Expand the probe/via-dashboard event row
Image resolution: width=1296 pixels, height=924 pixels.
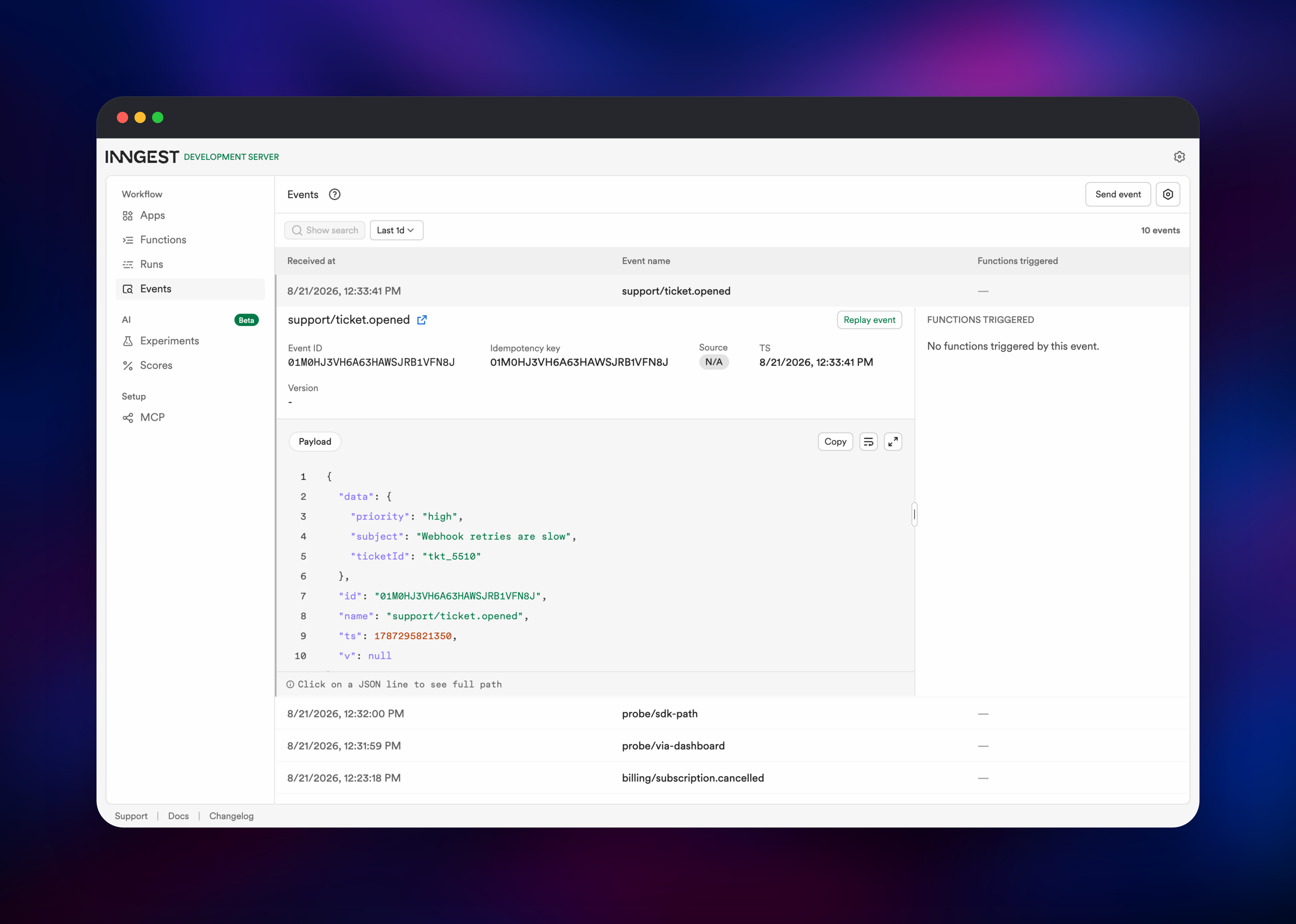732,746
